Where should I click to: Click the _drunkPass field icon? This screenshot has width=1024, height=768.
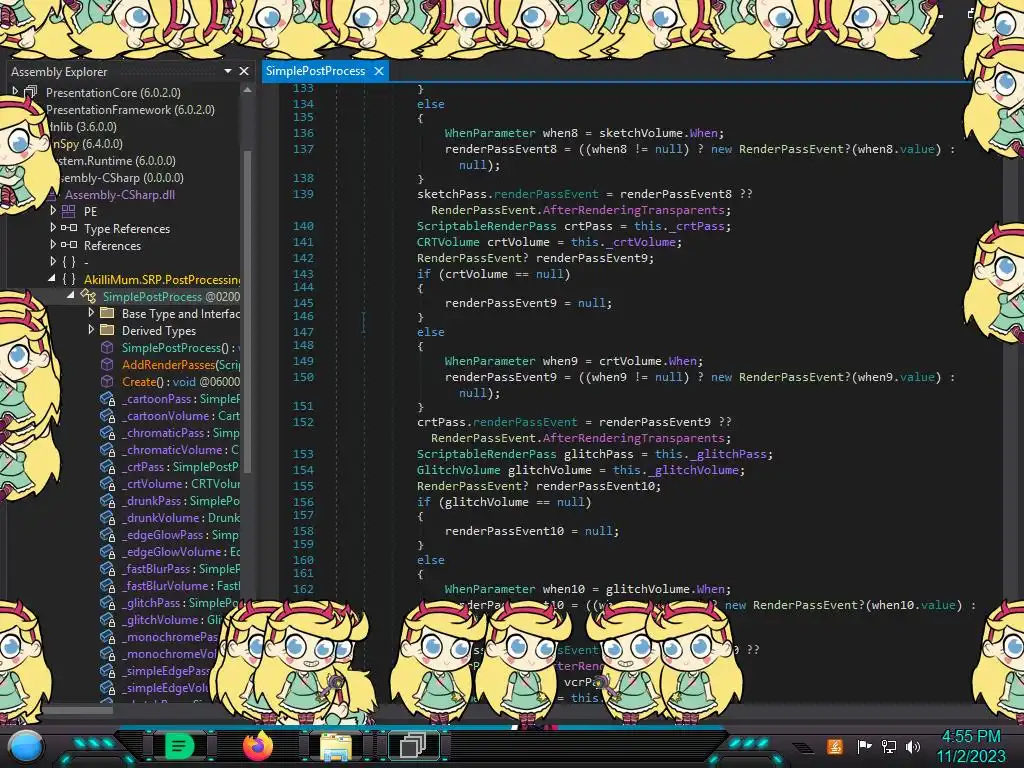[x=108, y=500]
